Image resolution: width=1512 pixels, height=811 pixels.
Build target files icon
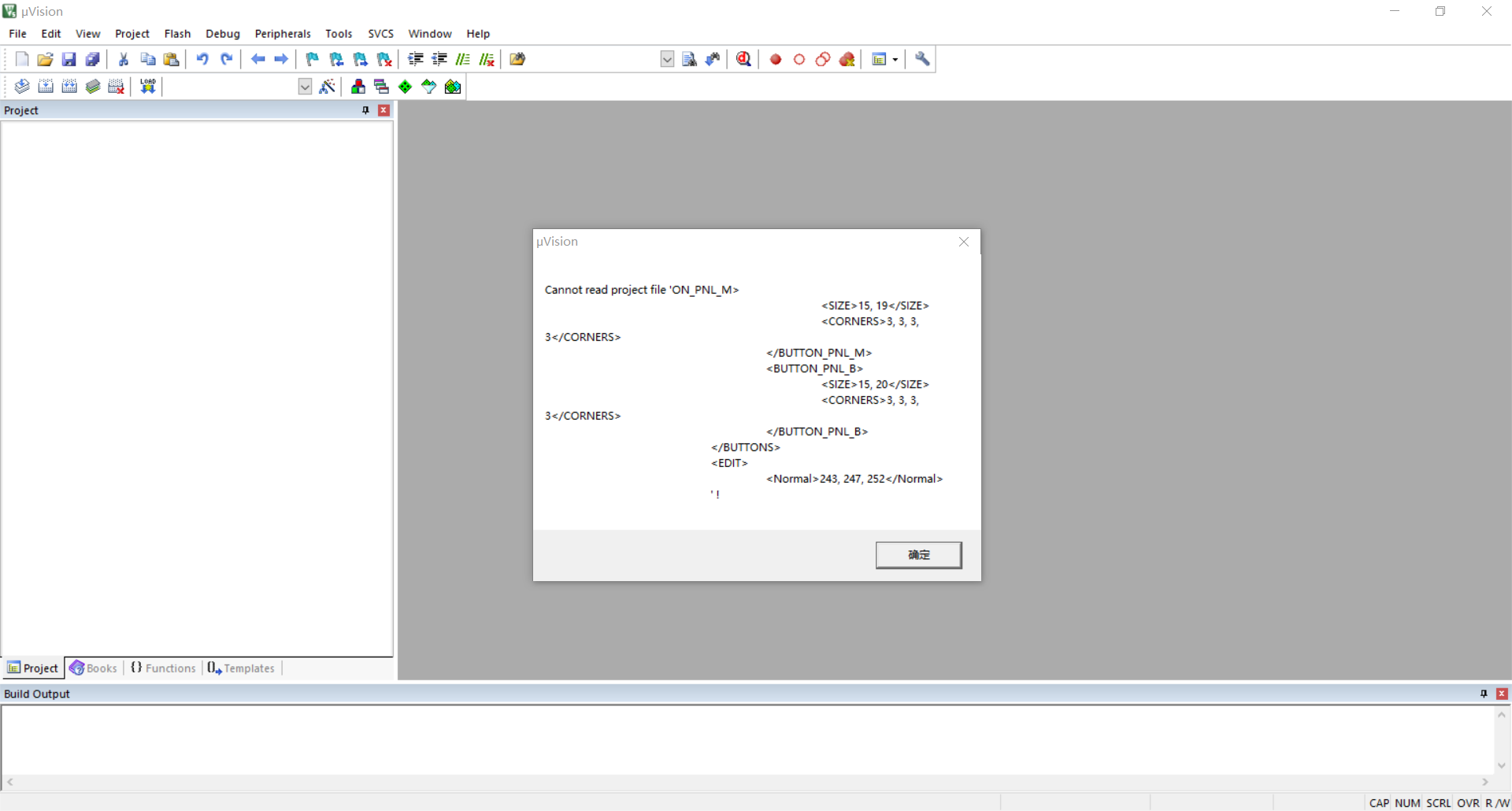click(46, 87)
